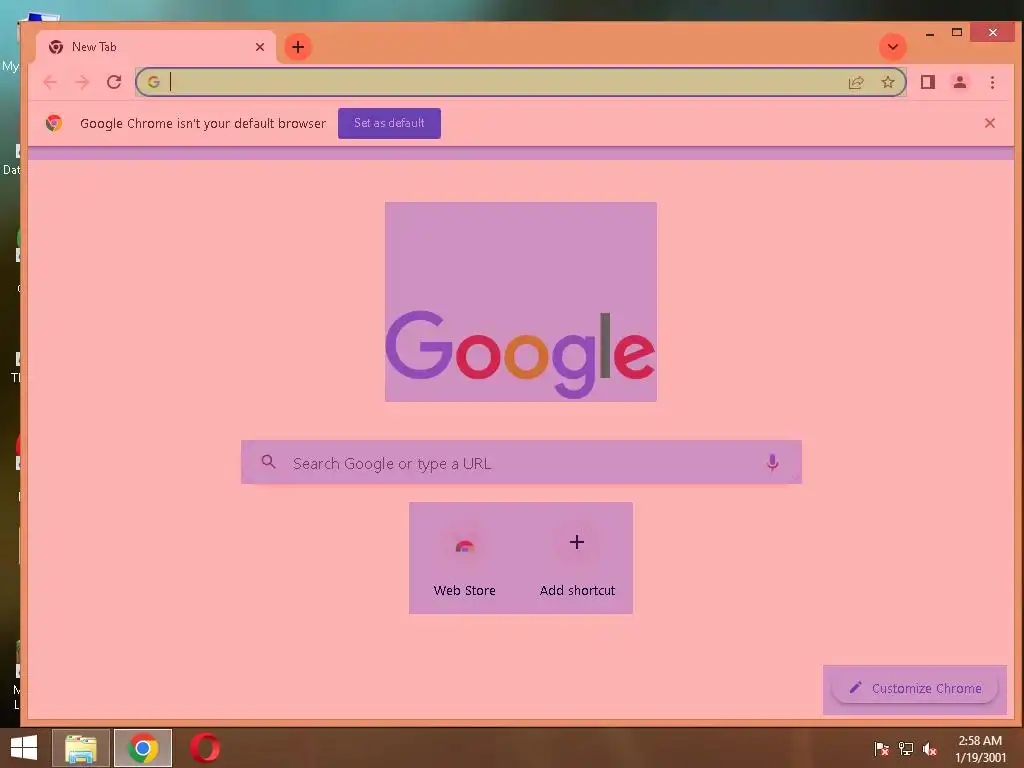The image size is (1024, 768).
Task: Open the Windows Start menu
Action: click(24, 748)
